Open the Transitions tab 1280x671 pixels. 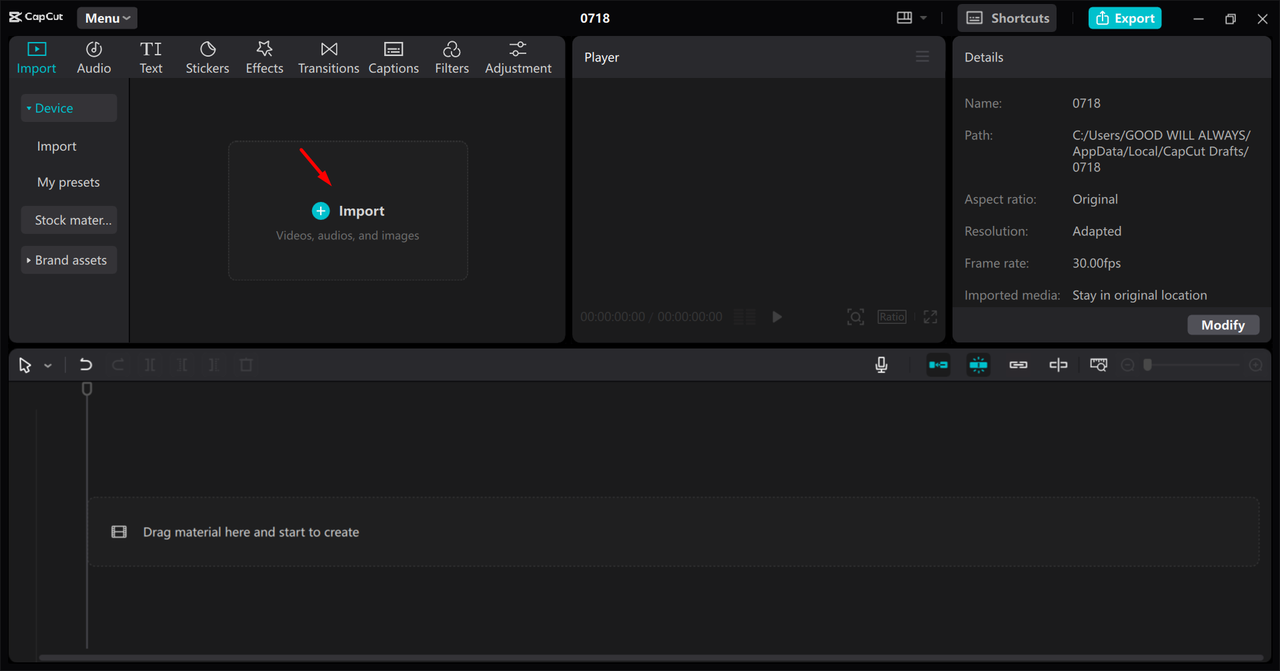point(328,58)
